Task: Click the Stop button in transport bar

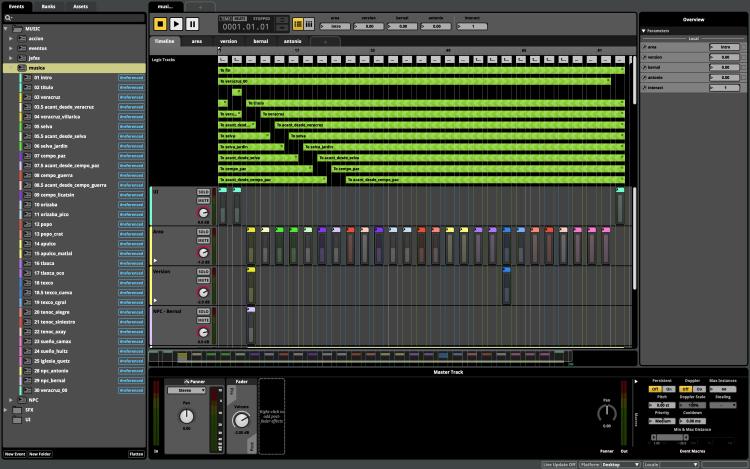Action: (160, 23)
